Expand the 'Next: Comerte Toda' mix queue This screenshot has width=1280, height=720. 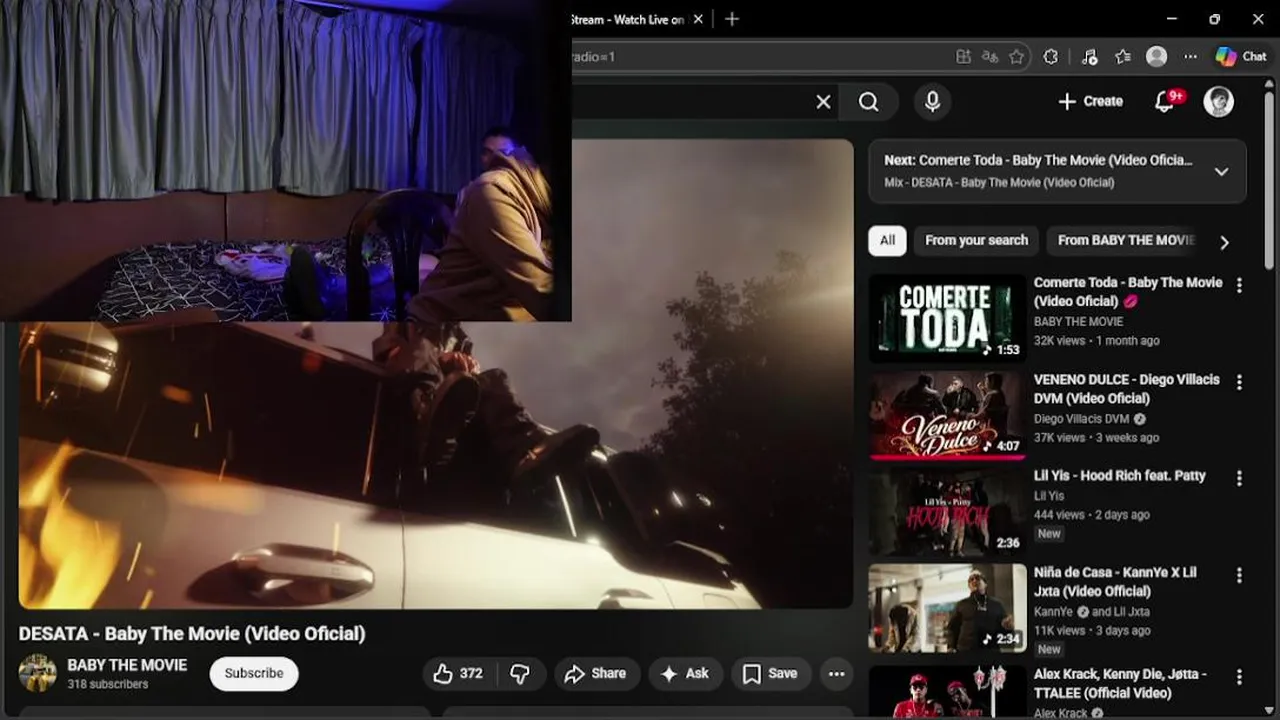click(1221, 171)
